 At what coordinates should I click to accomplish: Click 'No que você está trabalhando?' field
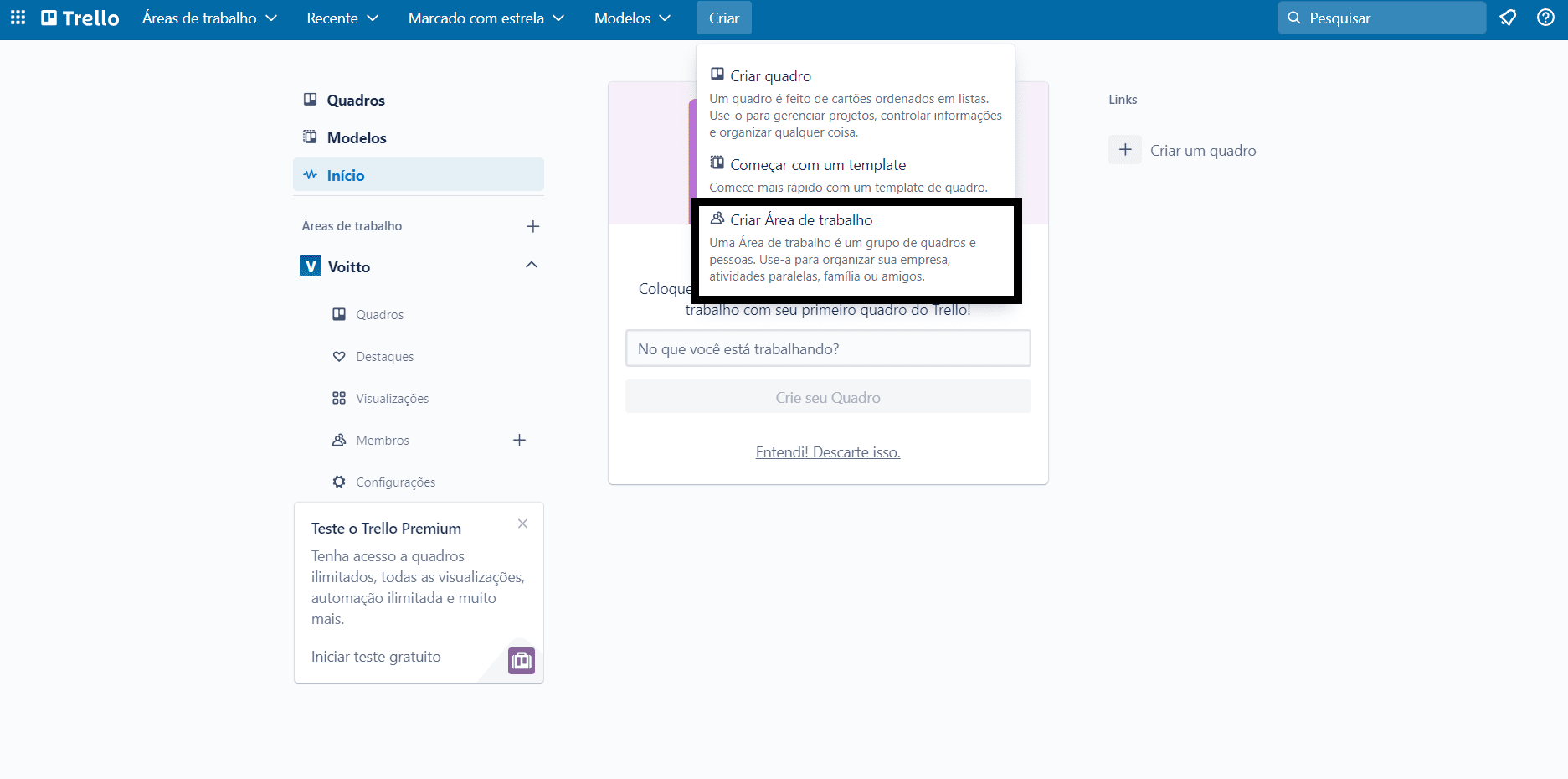point(828,348)
